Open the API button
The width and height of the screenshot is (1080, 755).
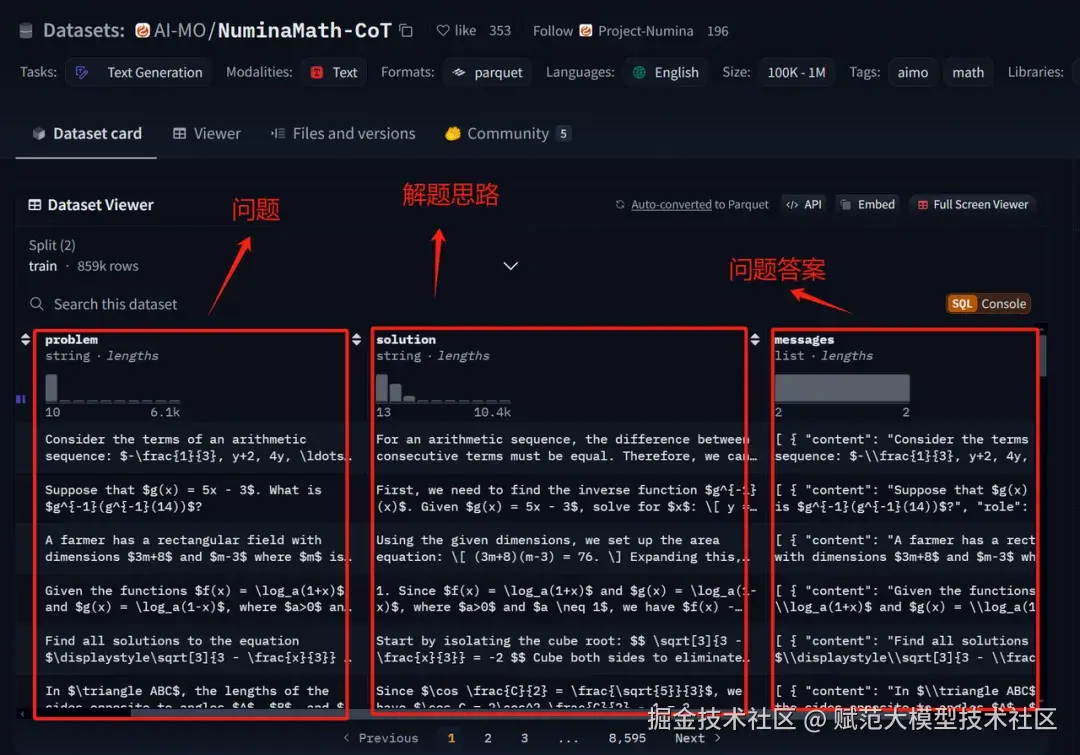(804, 205)
